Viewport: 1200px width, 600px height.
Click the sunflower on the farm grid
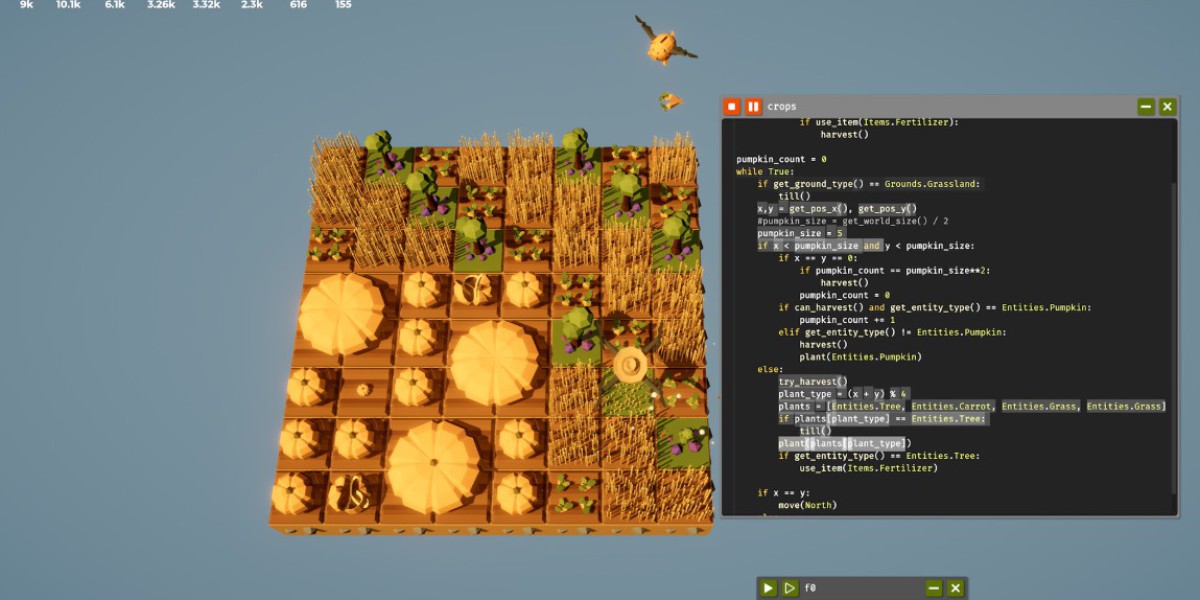(x=630, y=367)
